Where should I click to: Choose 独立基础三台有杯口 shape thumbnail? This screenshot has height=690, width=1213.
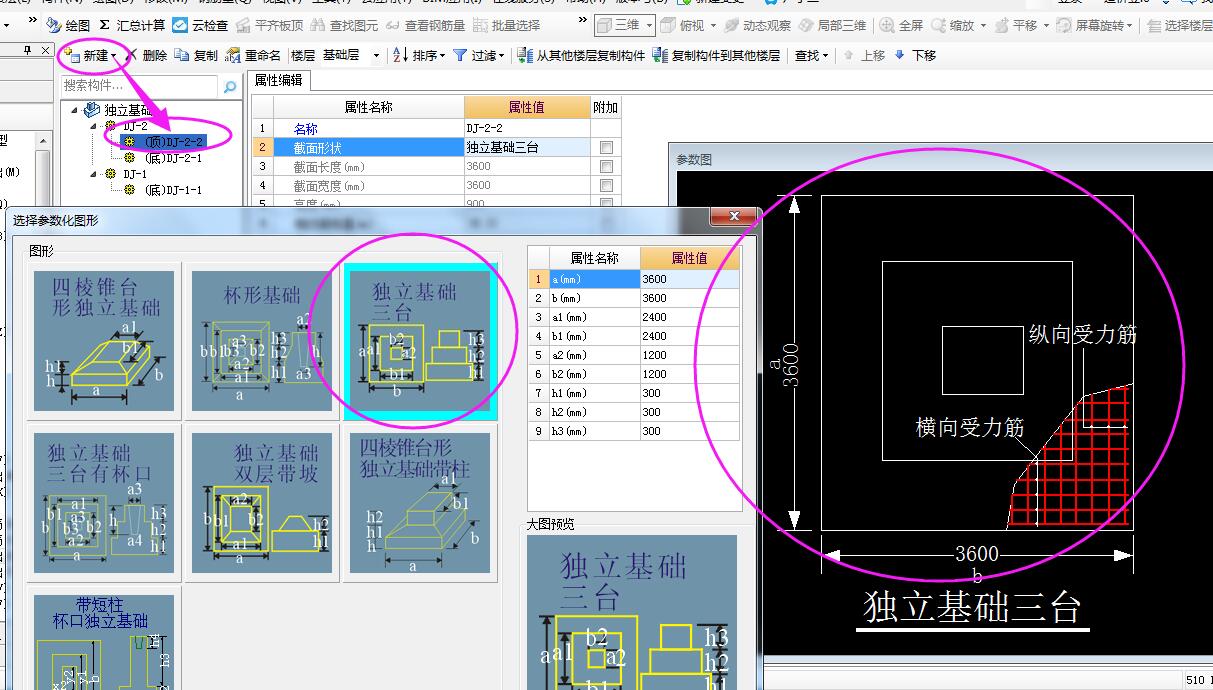(x=104, y=502)
